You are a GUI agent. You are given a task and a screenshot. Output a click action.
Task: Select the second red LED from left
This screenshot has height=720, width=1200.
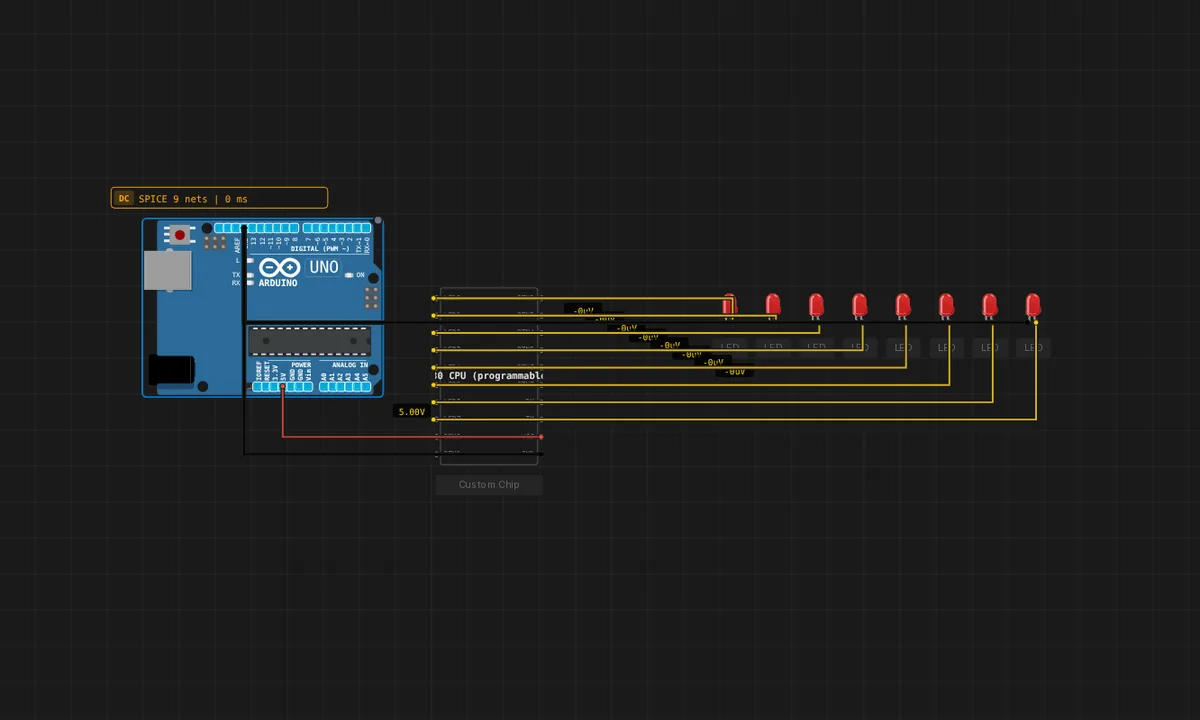[772, 305]
